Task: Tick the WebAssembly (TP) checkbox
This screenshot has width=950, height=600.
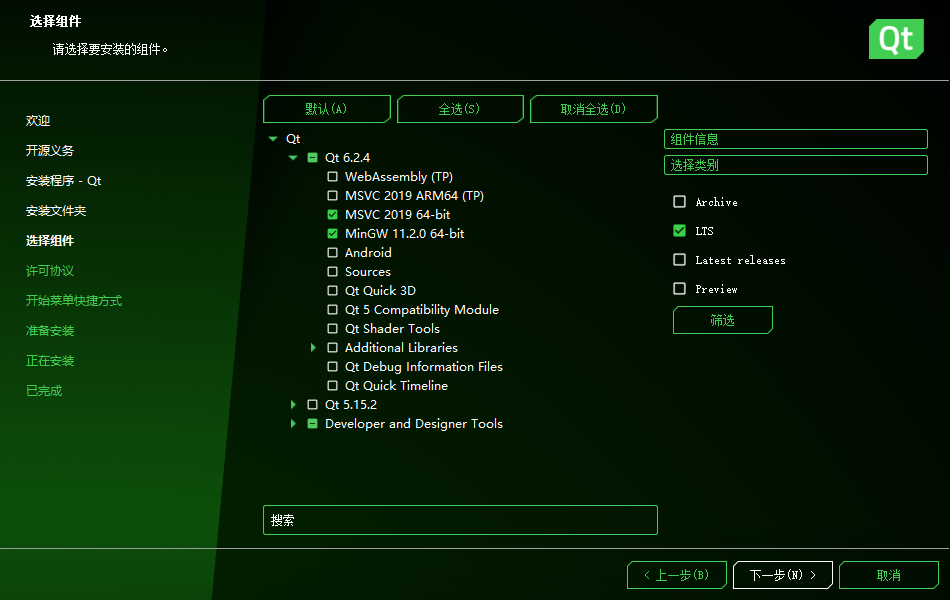Action: [x=332, y=176]
